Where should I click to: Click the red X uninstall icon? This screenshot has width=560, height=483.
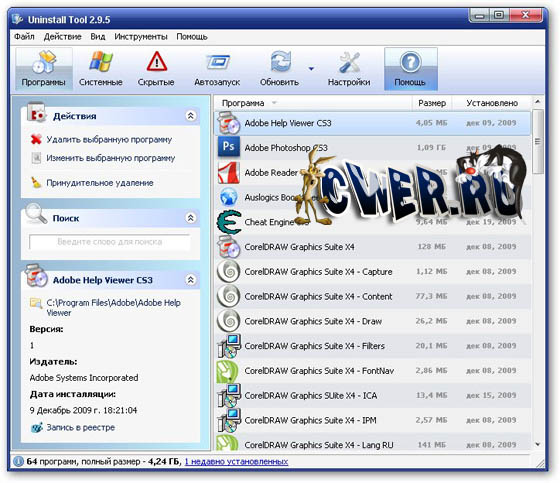pos(36,139)
